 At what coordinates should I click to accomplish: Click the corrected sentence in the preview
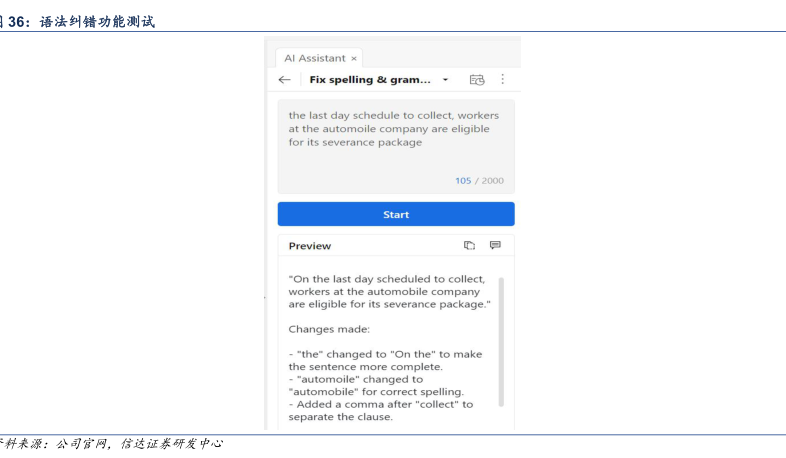(389, 291)
